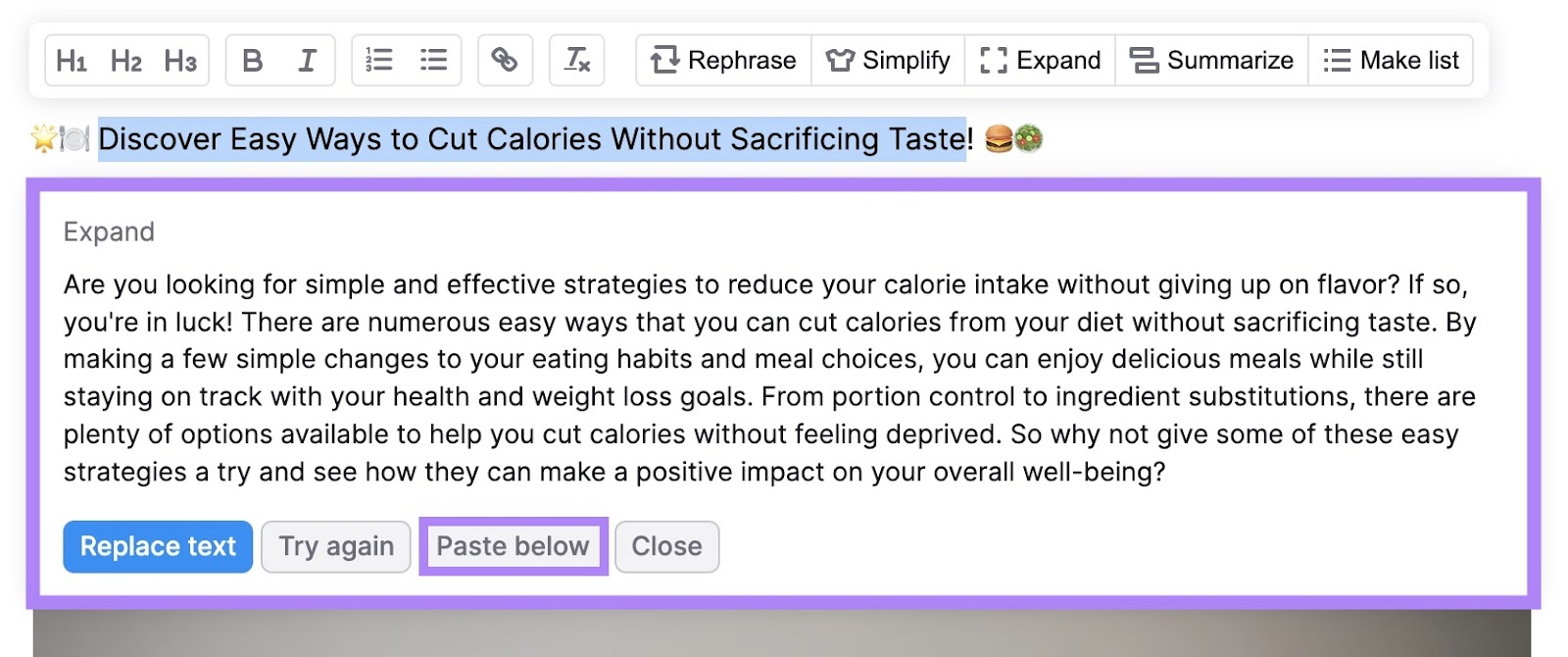
Task: Open the insert link tool
Action: coord(504,61)
